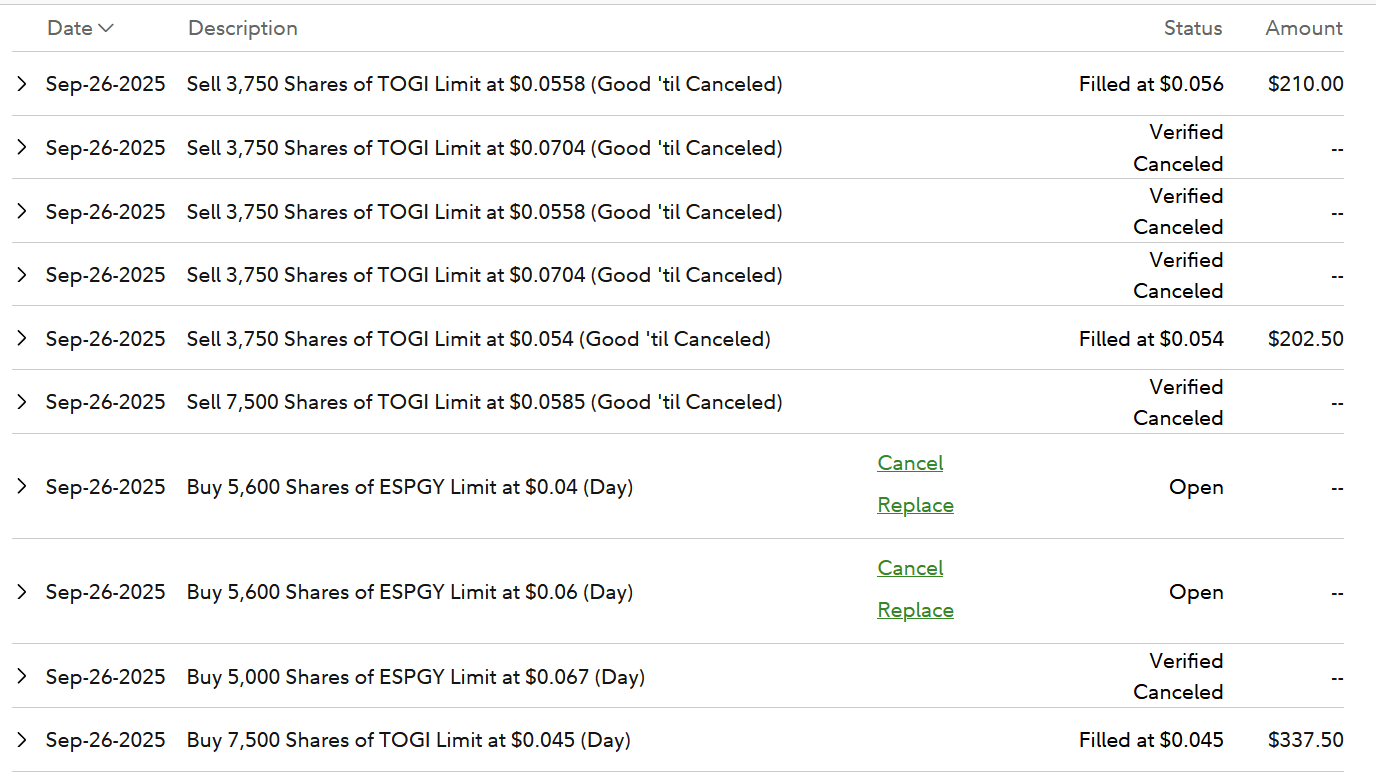Expand the canceled TOGI sell order at $0.0558
This screenshot has height=780, width=1376.
22,212
